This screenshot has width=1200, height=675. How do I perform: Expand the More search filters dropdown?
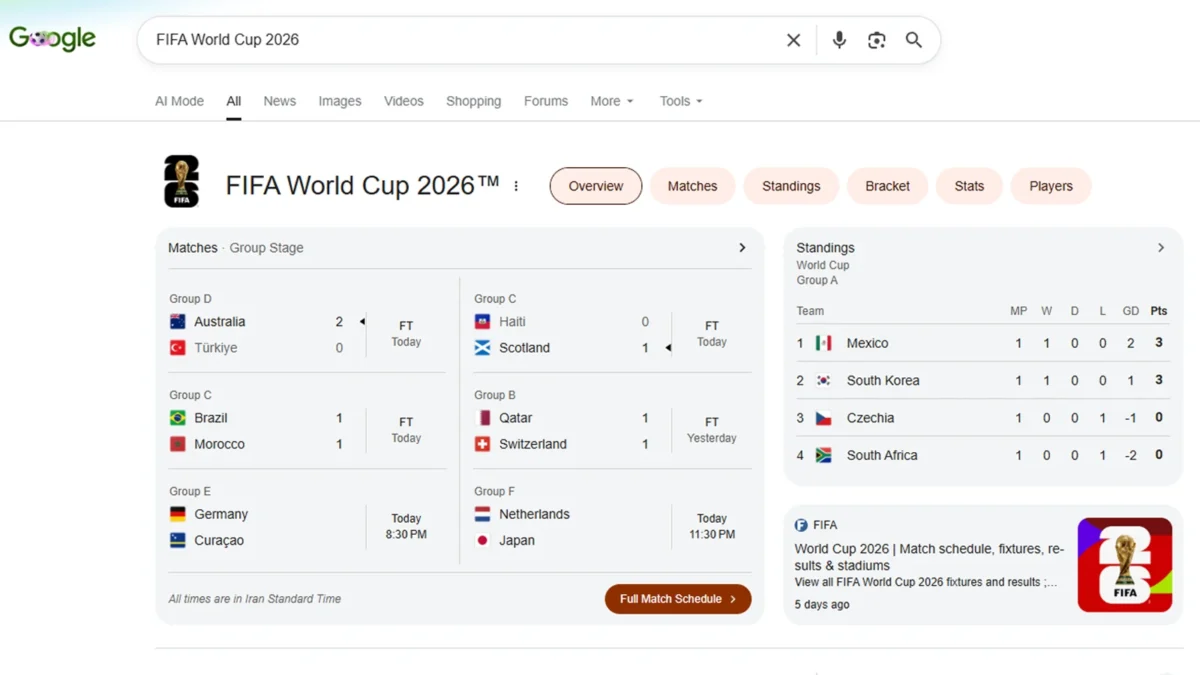[611, 101]
